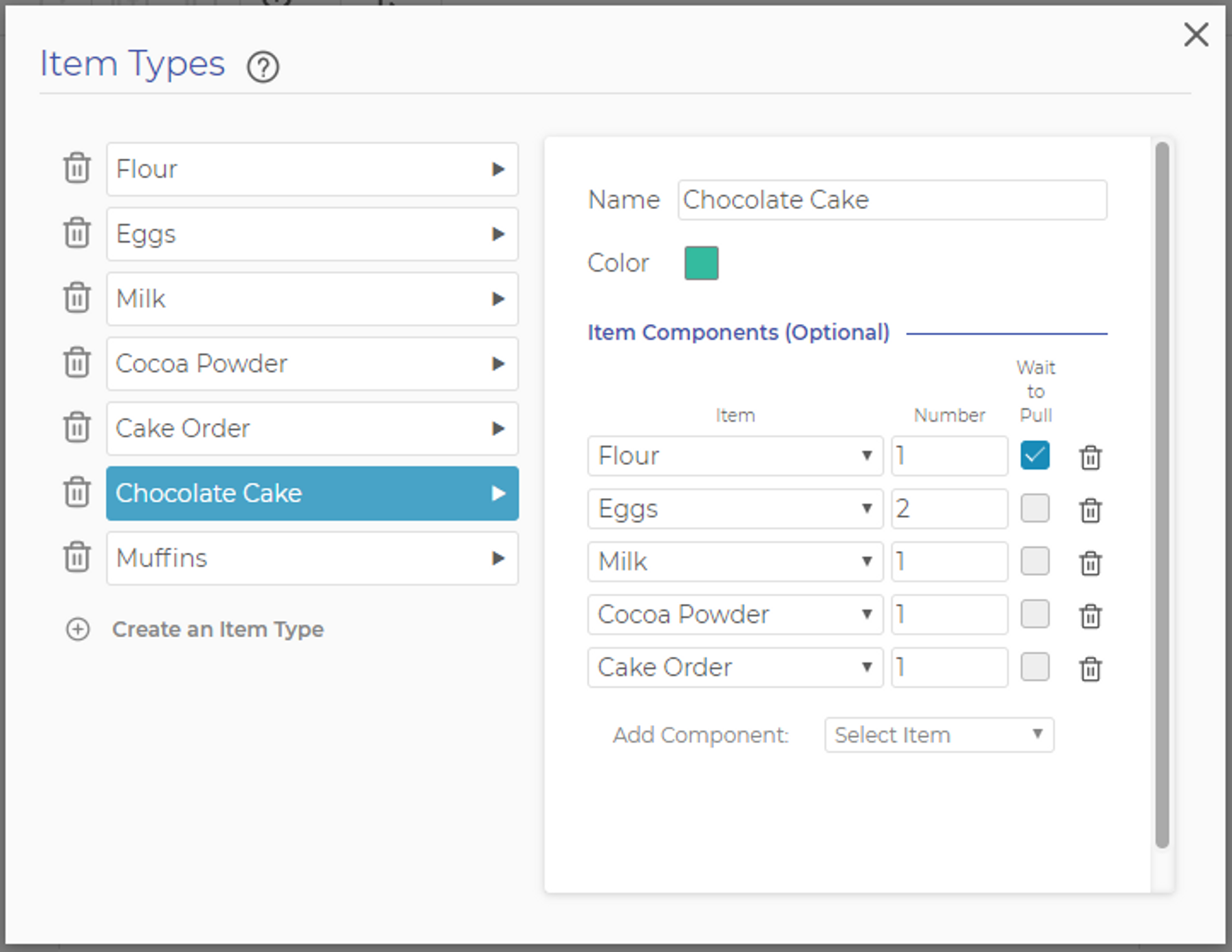Viewport: 1232px width, 952px height.
Task: Click the Create an Item Type link
Action: (217, 629)
